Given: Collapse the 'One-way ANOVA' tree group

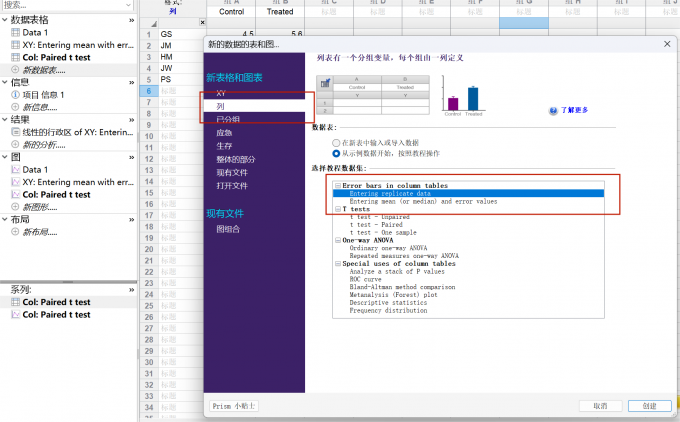Looking at the screenshot, I should (338, 240).
